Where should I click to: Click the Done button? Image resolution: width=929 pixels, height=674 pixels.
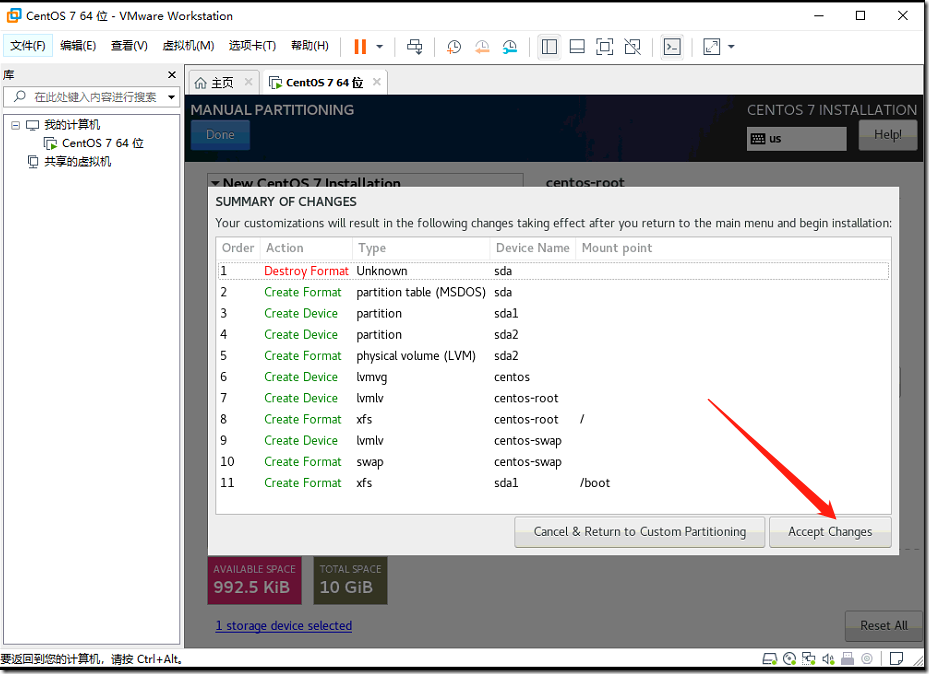(x=220, y=134)
